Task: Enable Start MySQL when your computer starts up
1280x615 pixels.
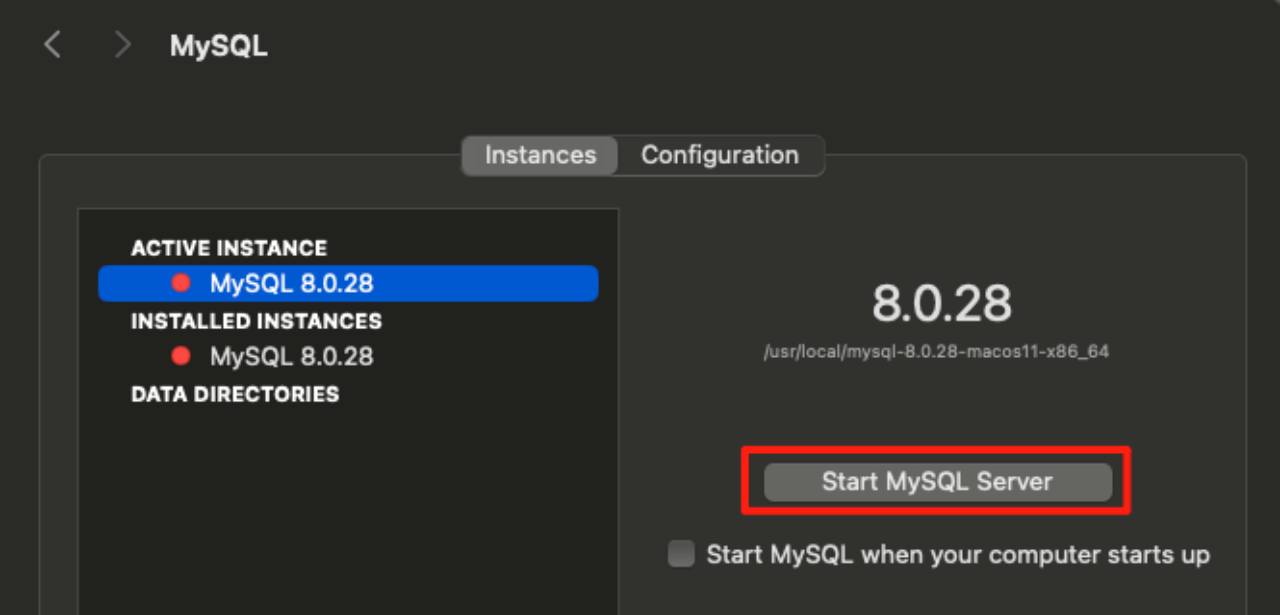Action: coord(681,554)
